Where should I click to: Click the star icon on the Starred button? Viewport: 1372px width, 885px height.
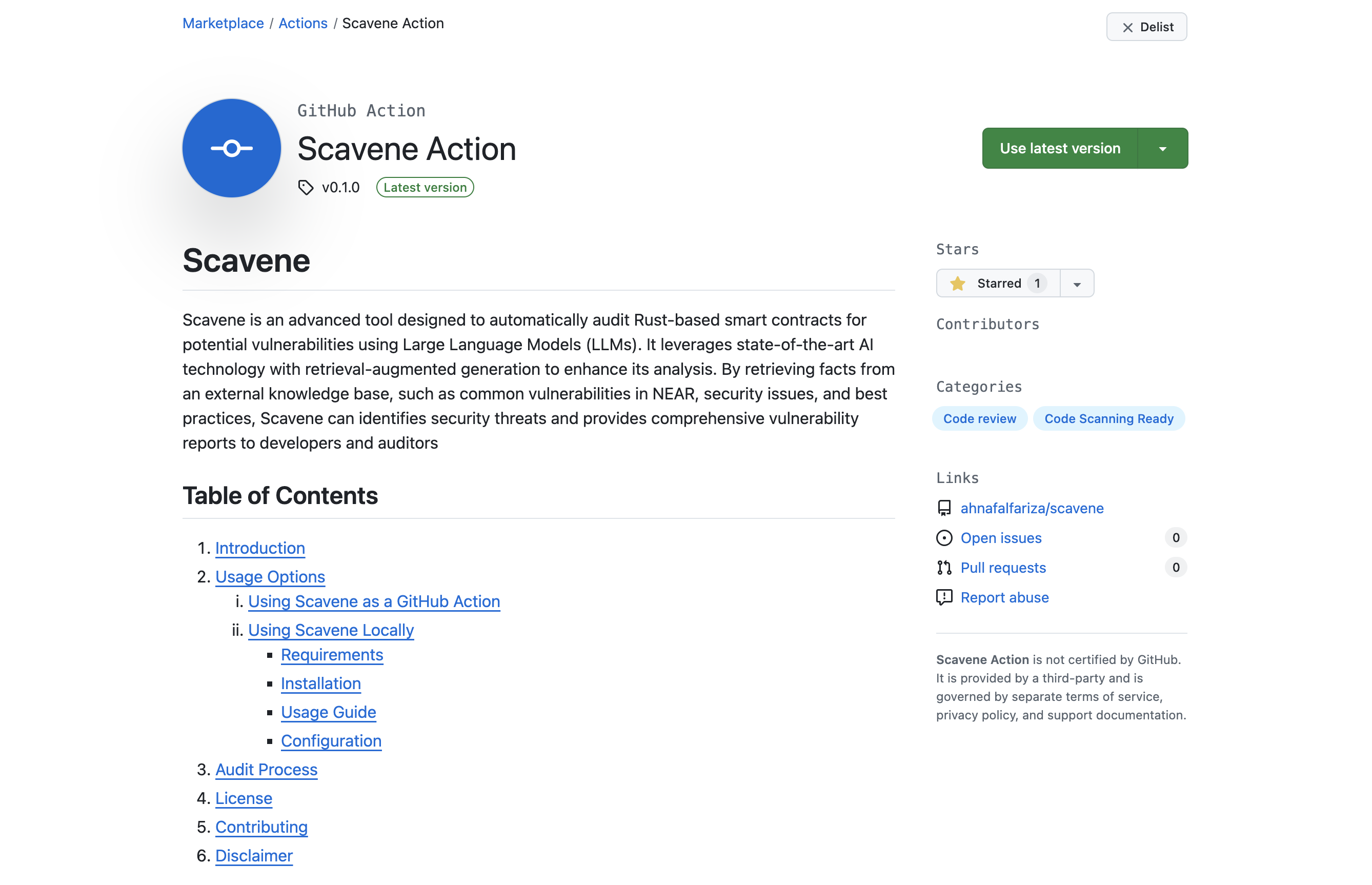pos(957,283)
